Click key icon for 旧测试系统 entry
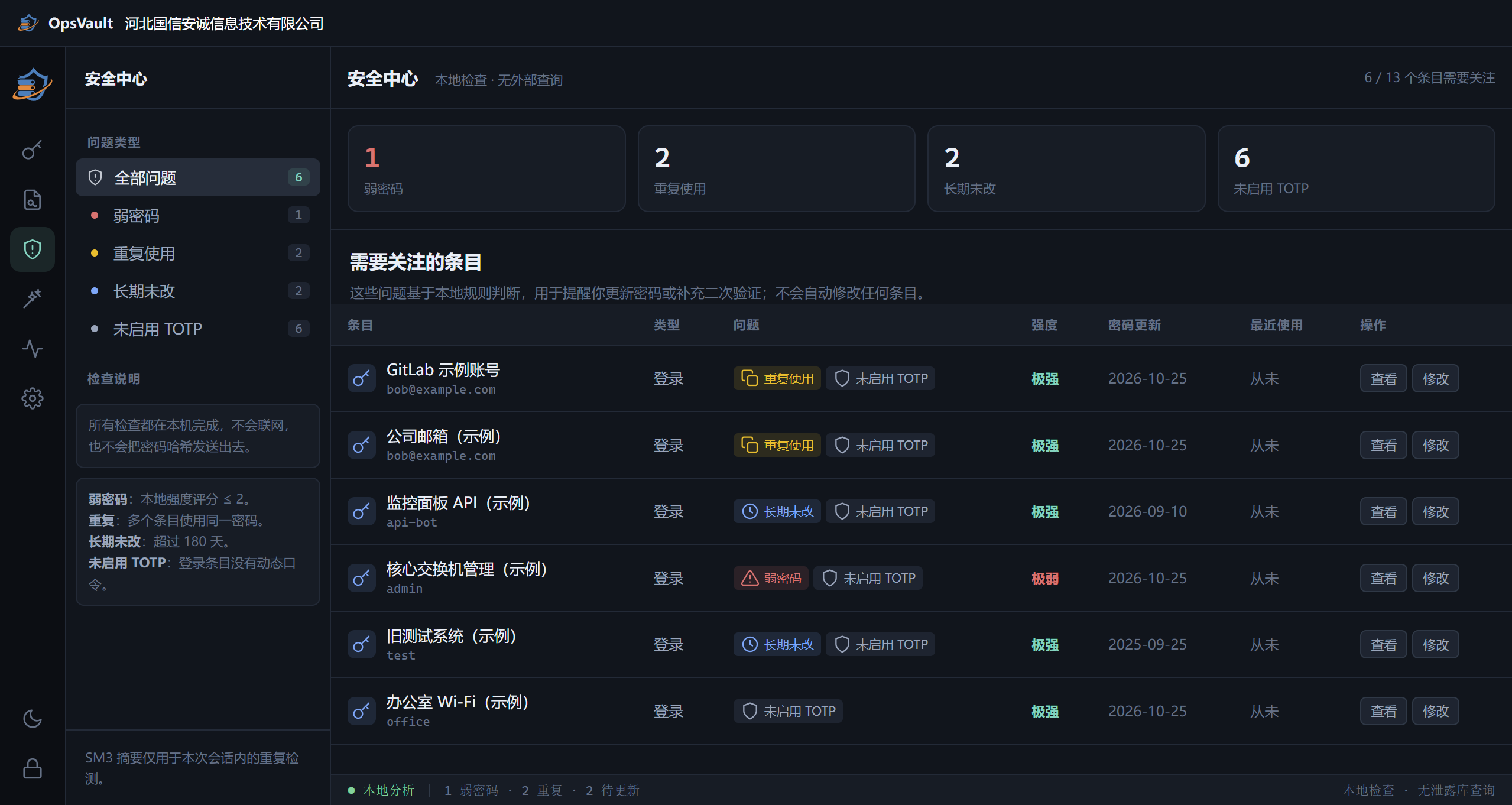1512x805 pixels. 362,644
